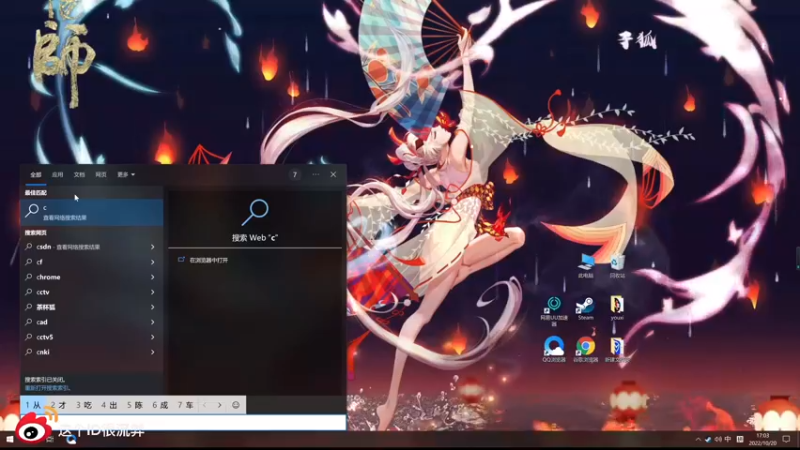Expand the cad suggestion arrow
This screenshot has height=450, width=800.
pos(153,322)
